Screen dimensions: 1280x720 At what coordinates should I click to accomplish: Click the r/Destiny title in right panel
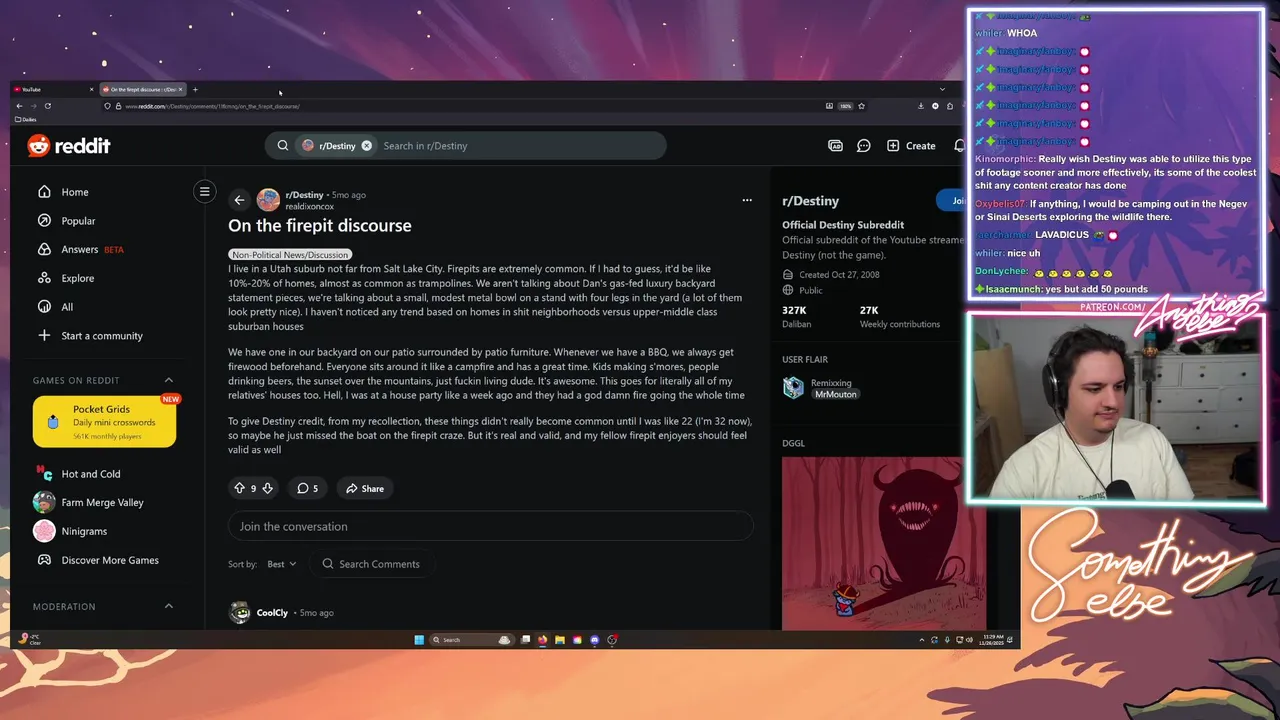tap(810, 201)
